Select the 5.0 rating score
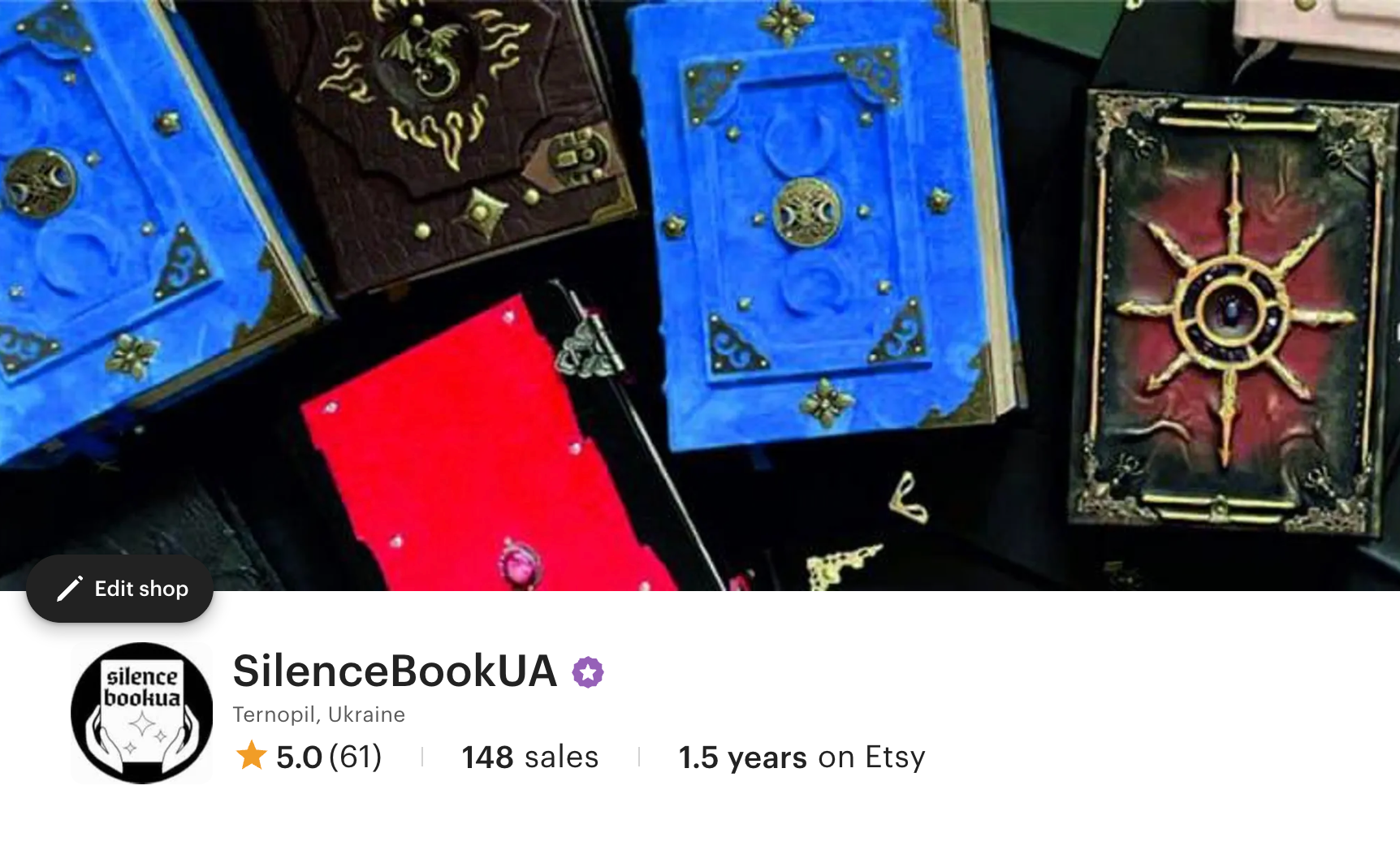 coord(299,757)
